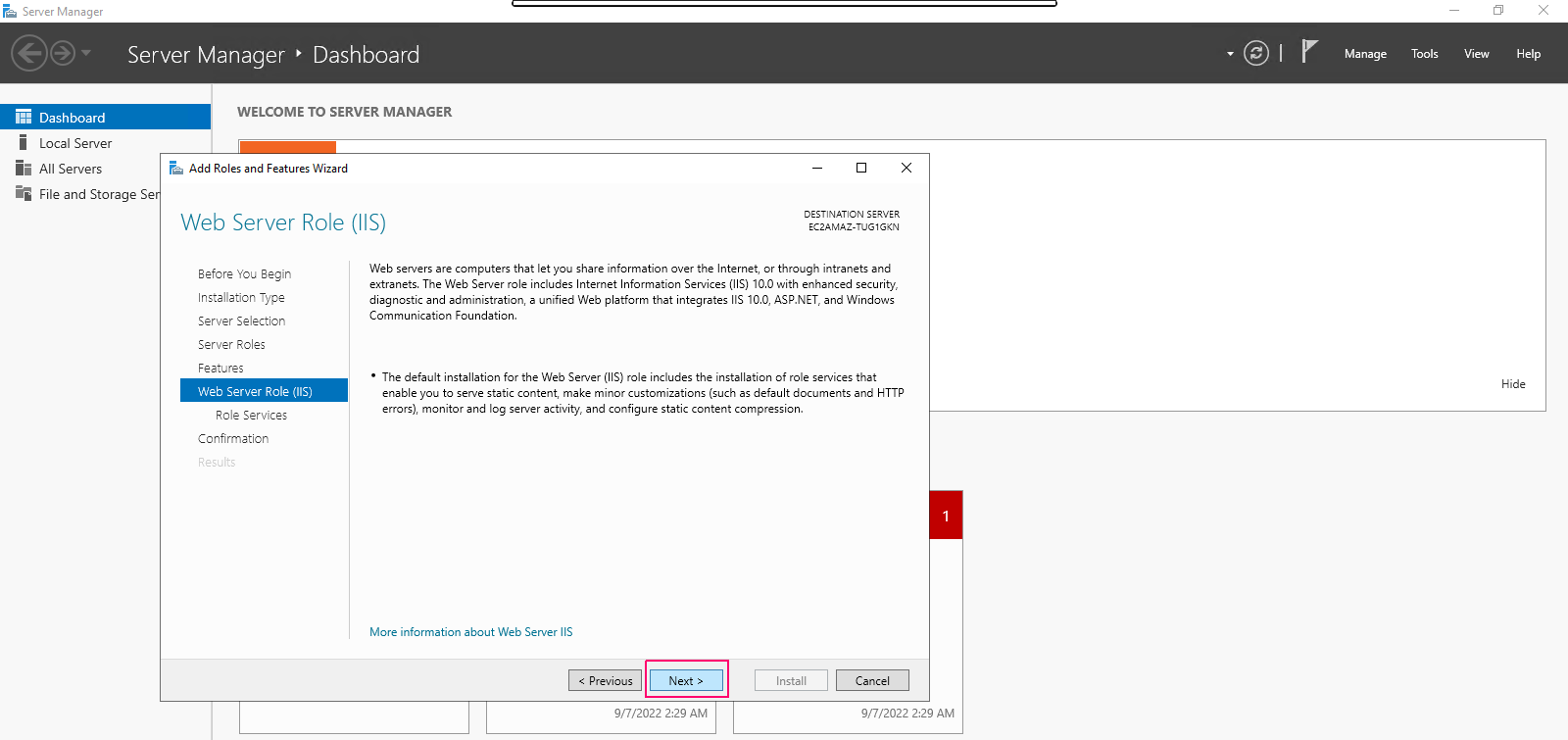Open the View menu
Screen dimensions: 1568x740
[1477, 54]
